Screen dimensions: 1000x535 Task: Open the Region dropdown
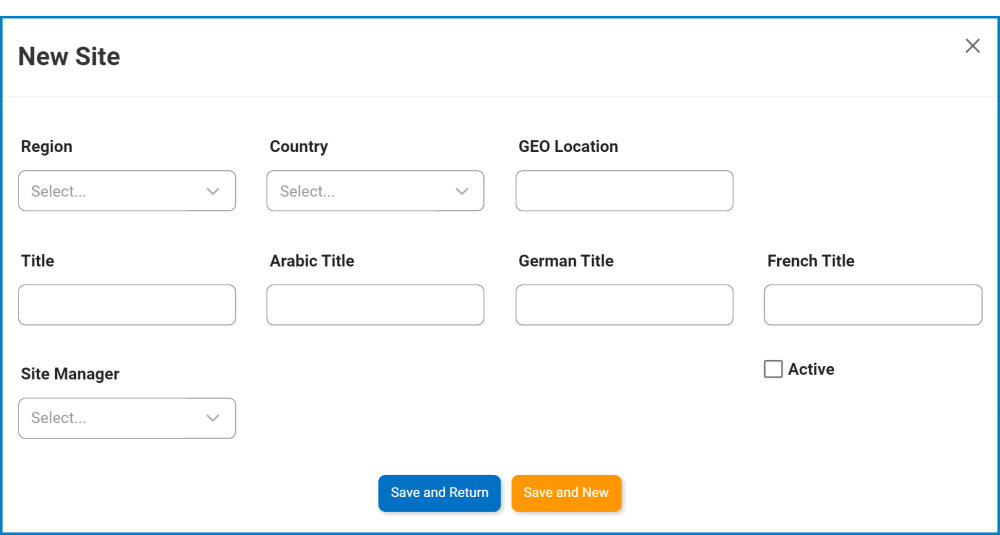(x=127, y=191)
